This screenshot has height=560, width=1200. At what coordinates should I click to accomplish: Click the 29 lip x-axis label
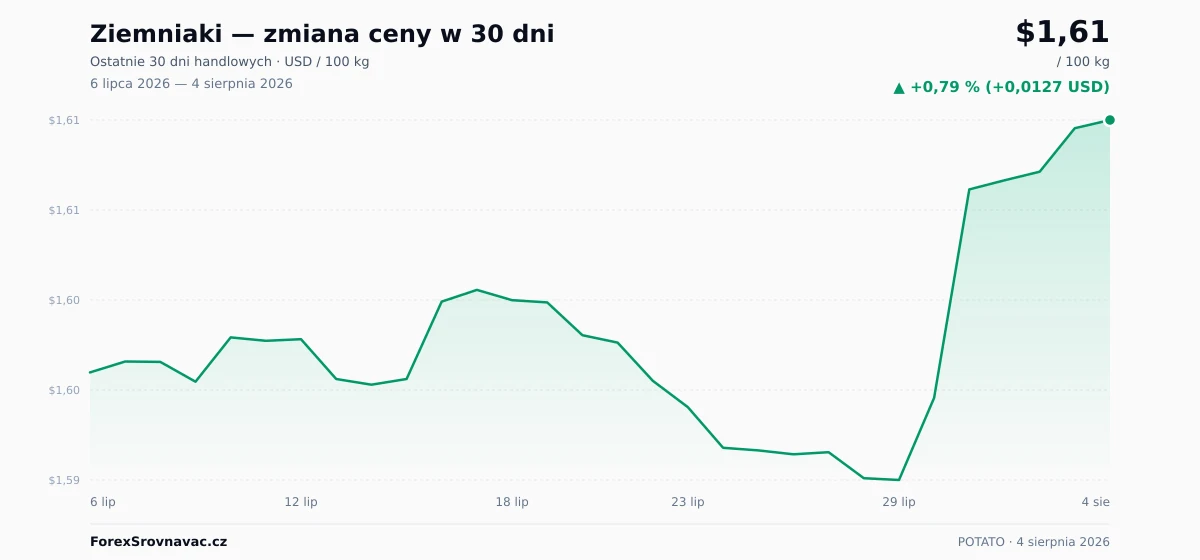(899, 502)
